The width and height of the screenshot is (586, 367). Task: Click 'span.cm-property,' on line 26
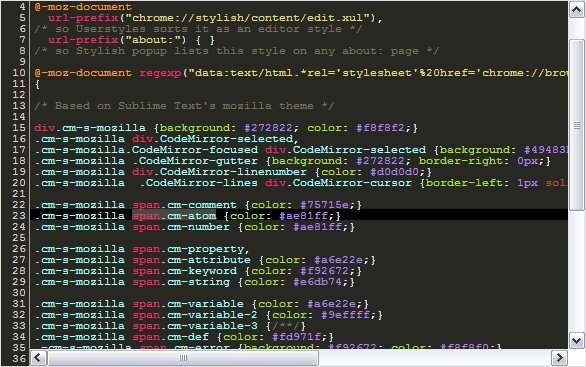click(191, 249)
